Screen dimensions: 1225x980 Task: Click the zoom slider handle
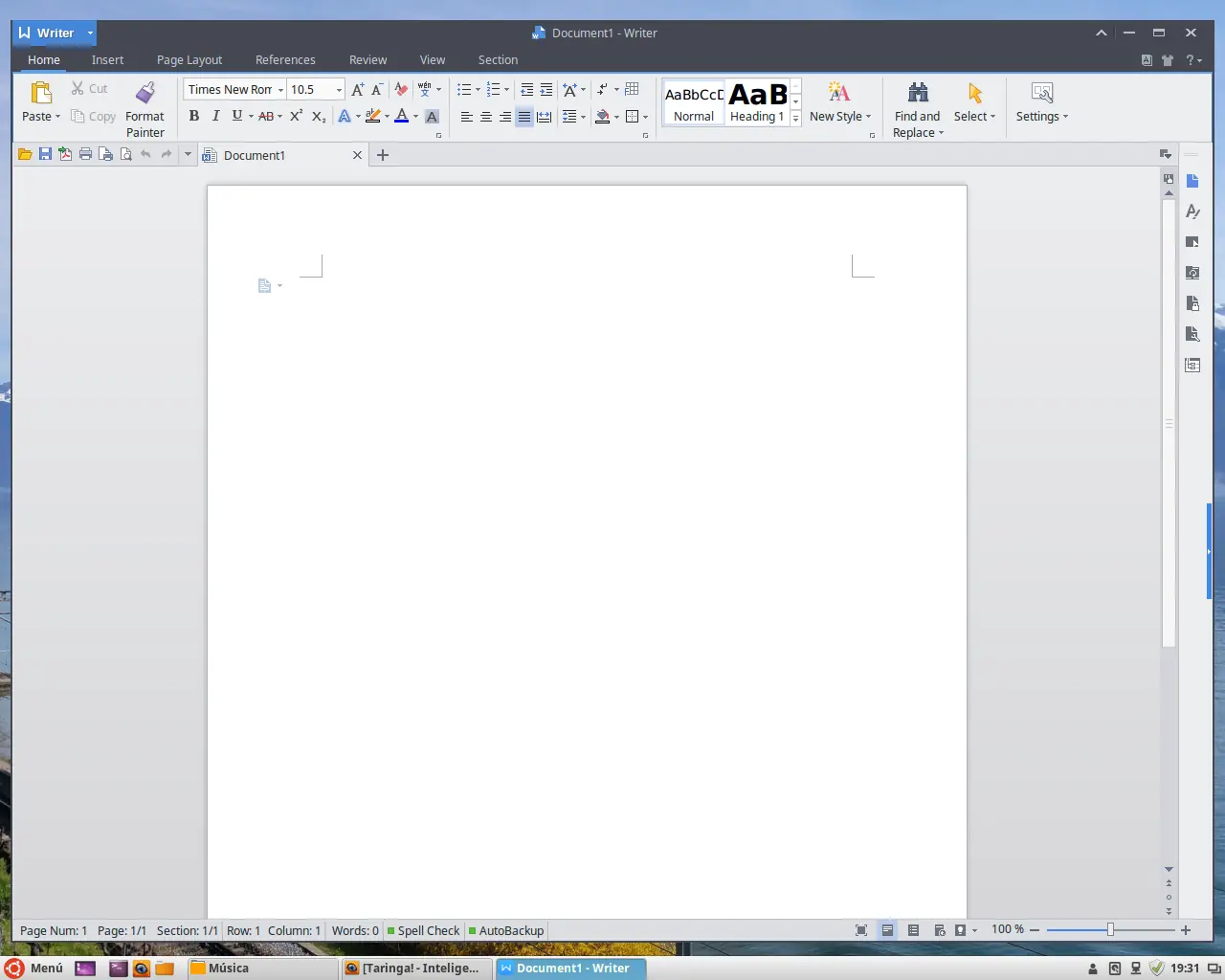click(x=1110, y=930)
